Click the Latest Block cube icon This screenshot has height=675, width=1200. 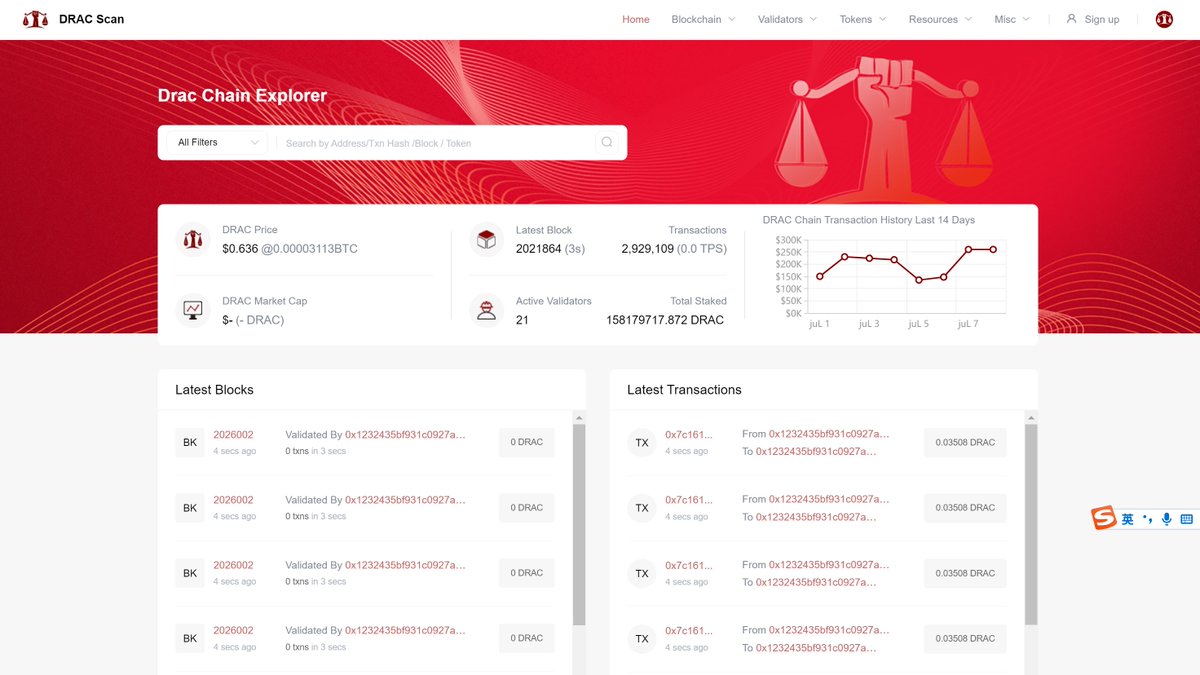point(486,239)
